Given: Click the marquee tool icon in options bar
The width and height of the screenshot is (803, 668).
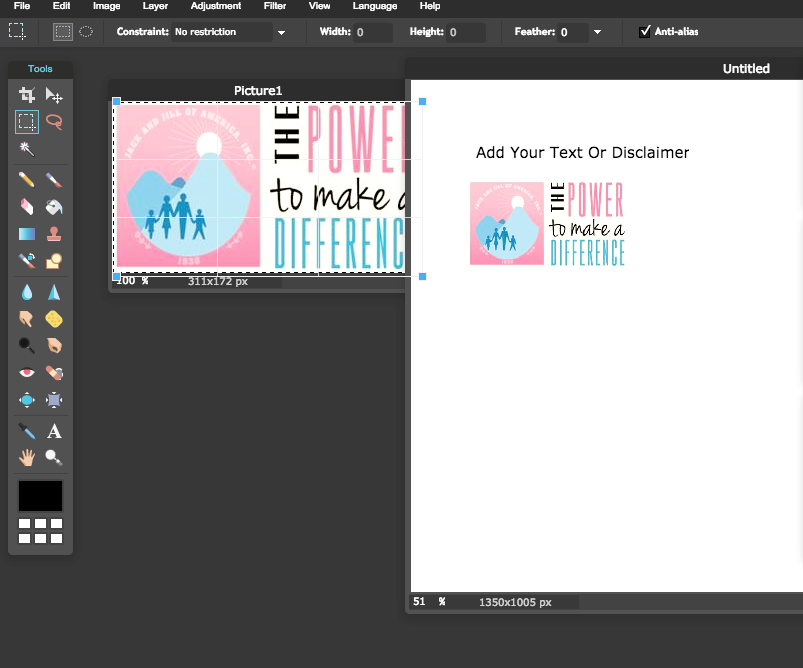Looking at the screenshot, I should pyautogui.click(x=17, y=31).
